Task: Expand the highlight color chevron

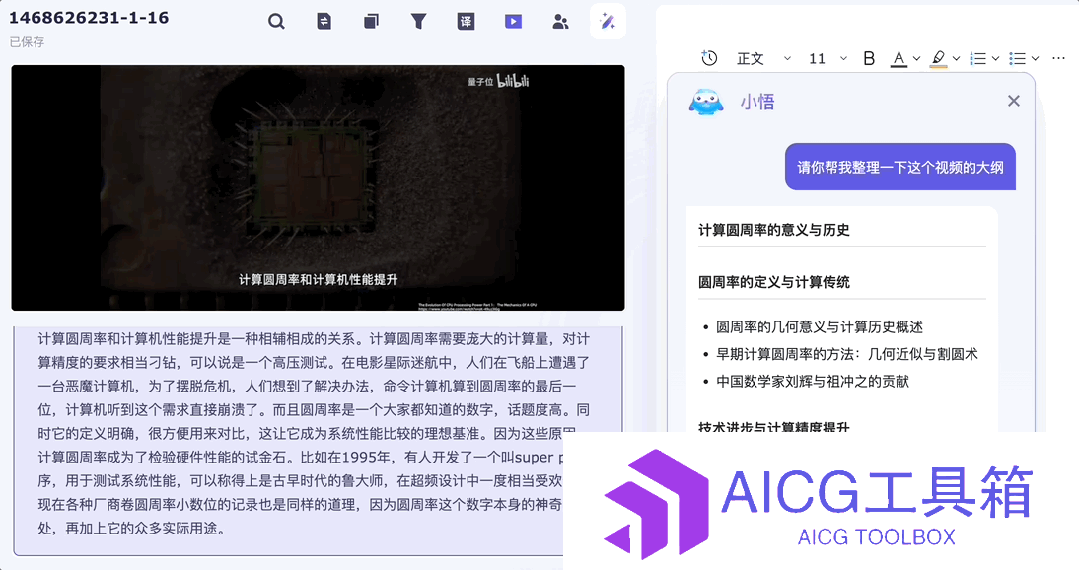Action: (956, 59)
